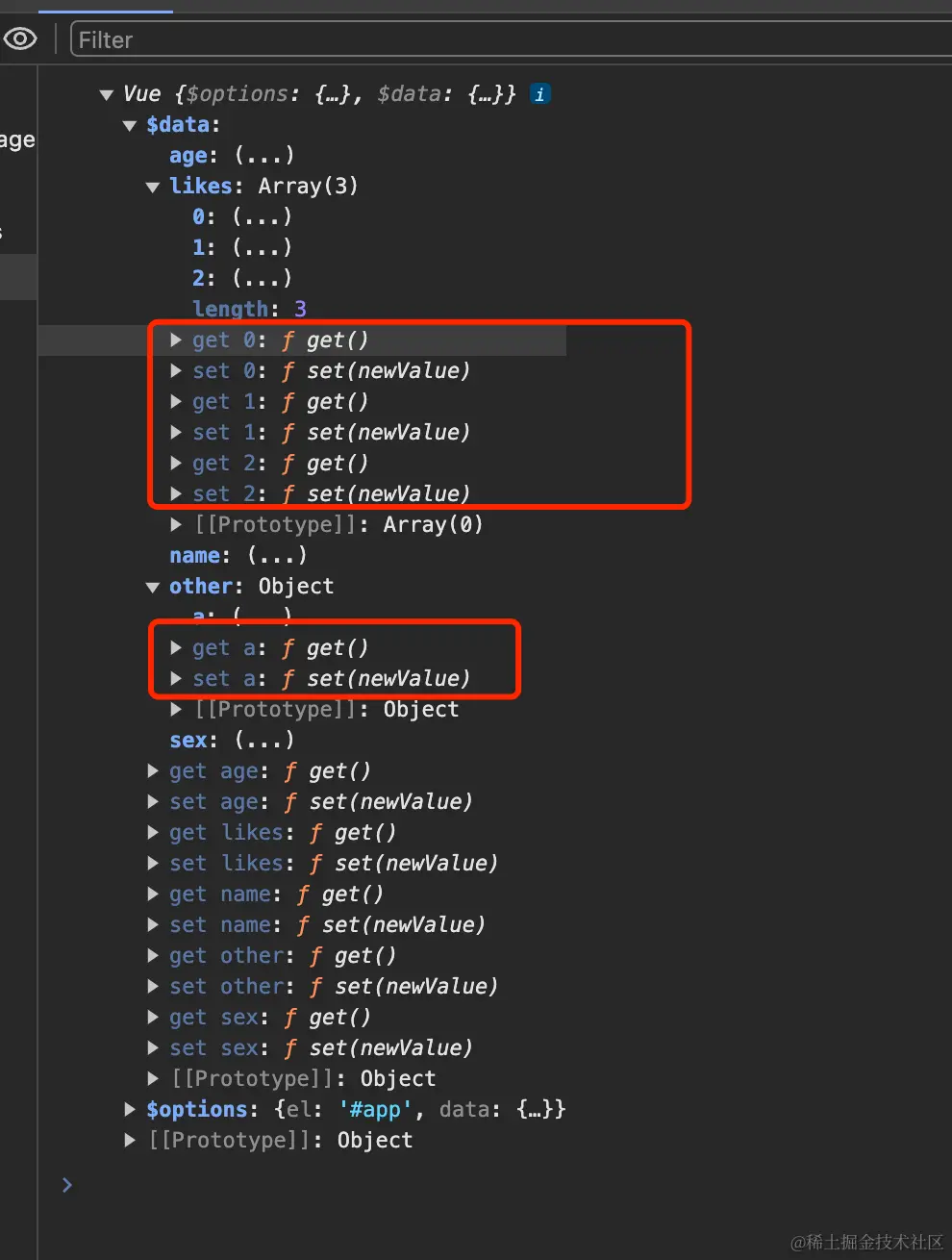Expand the get name getter
This screenshot has height=1260, width=952.
[x=153, y=895]
